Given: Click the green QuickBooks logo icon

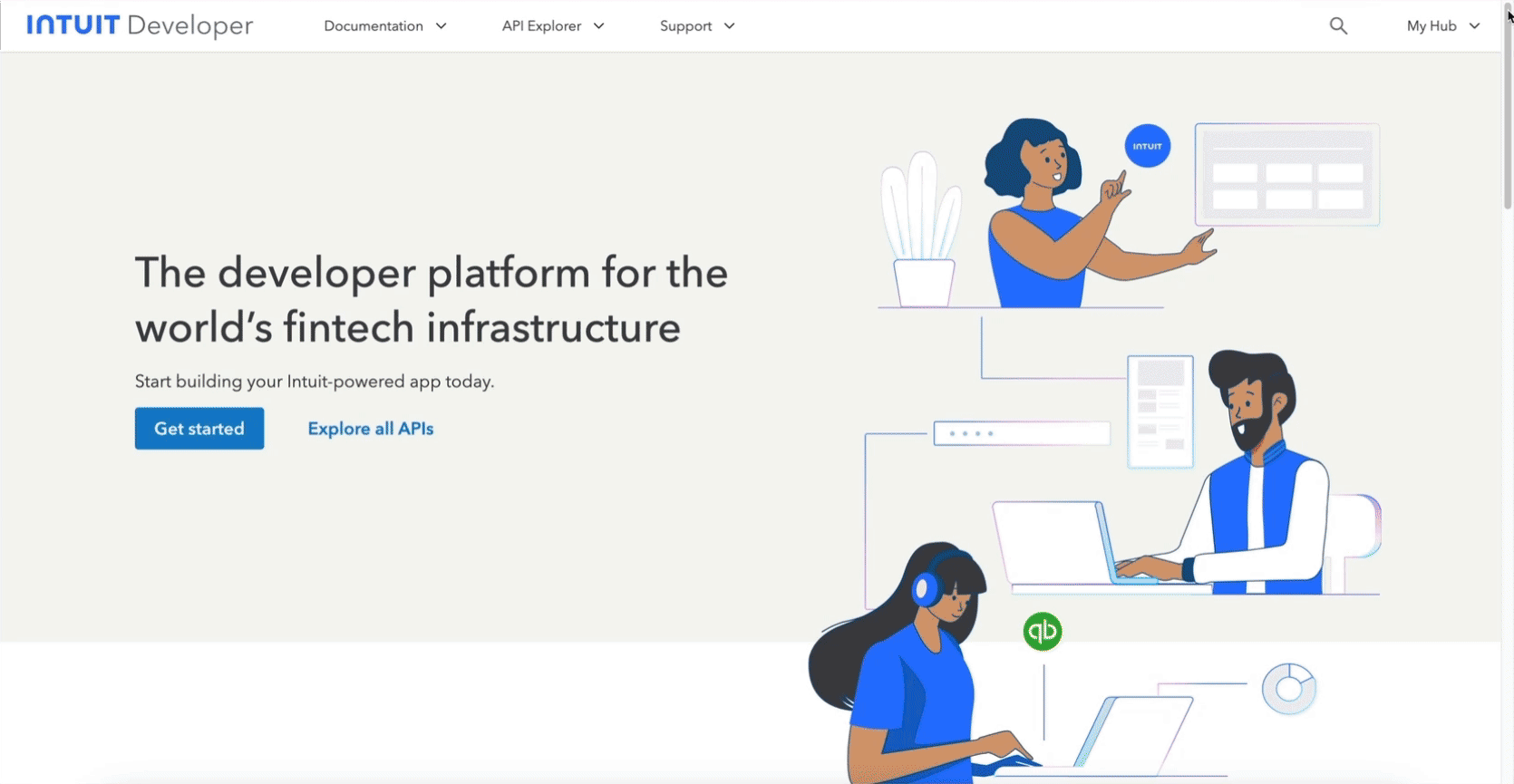Looking at the screenshot, I should pyautogui.click(x=1042, y=631).
